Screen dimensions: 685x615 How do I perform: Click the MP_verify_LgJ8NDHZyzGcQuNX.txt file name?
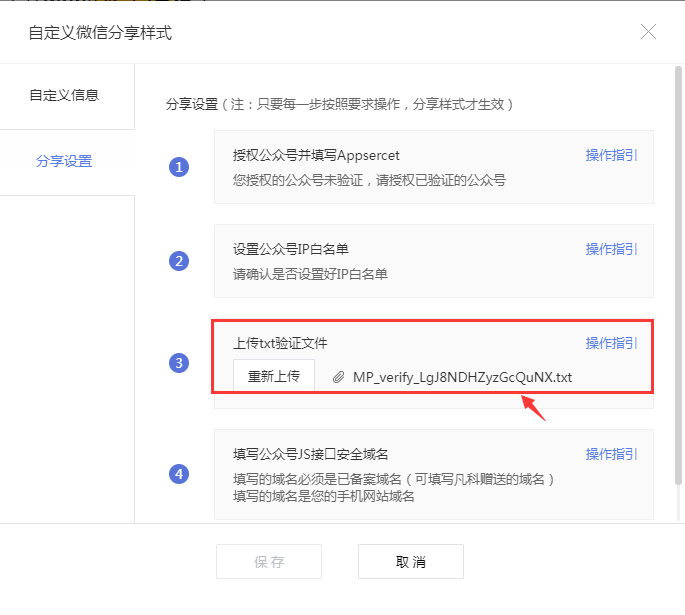(463, 377)
